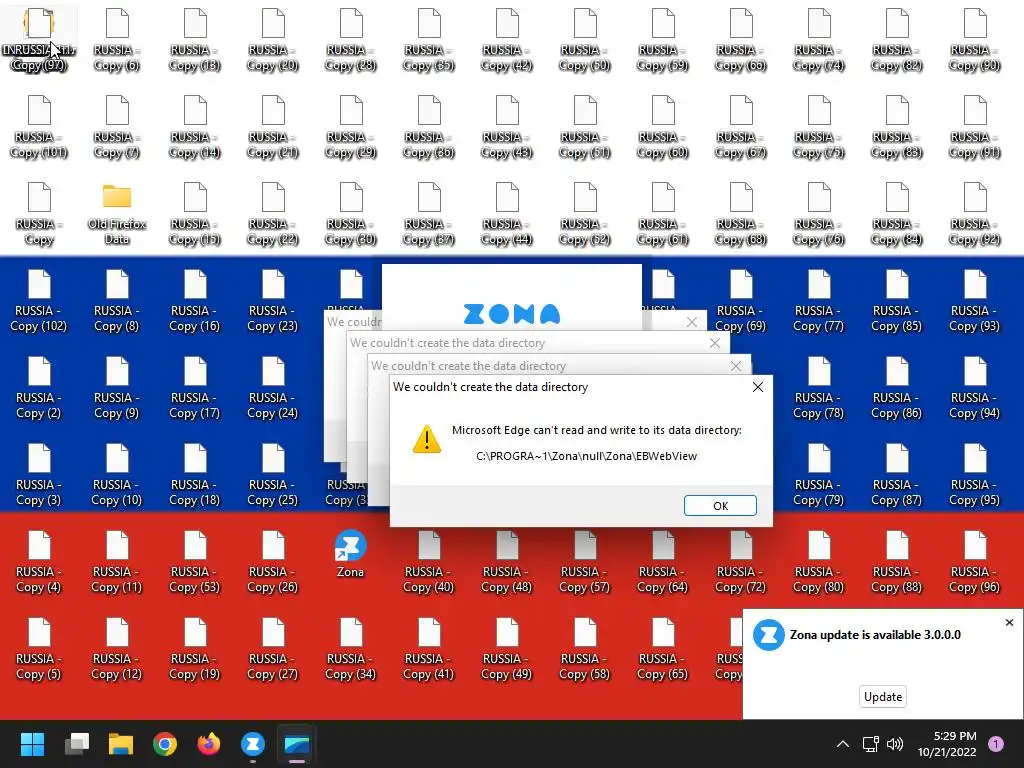Click Update in the Zona notification

click(x=882, y=697)
